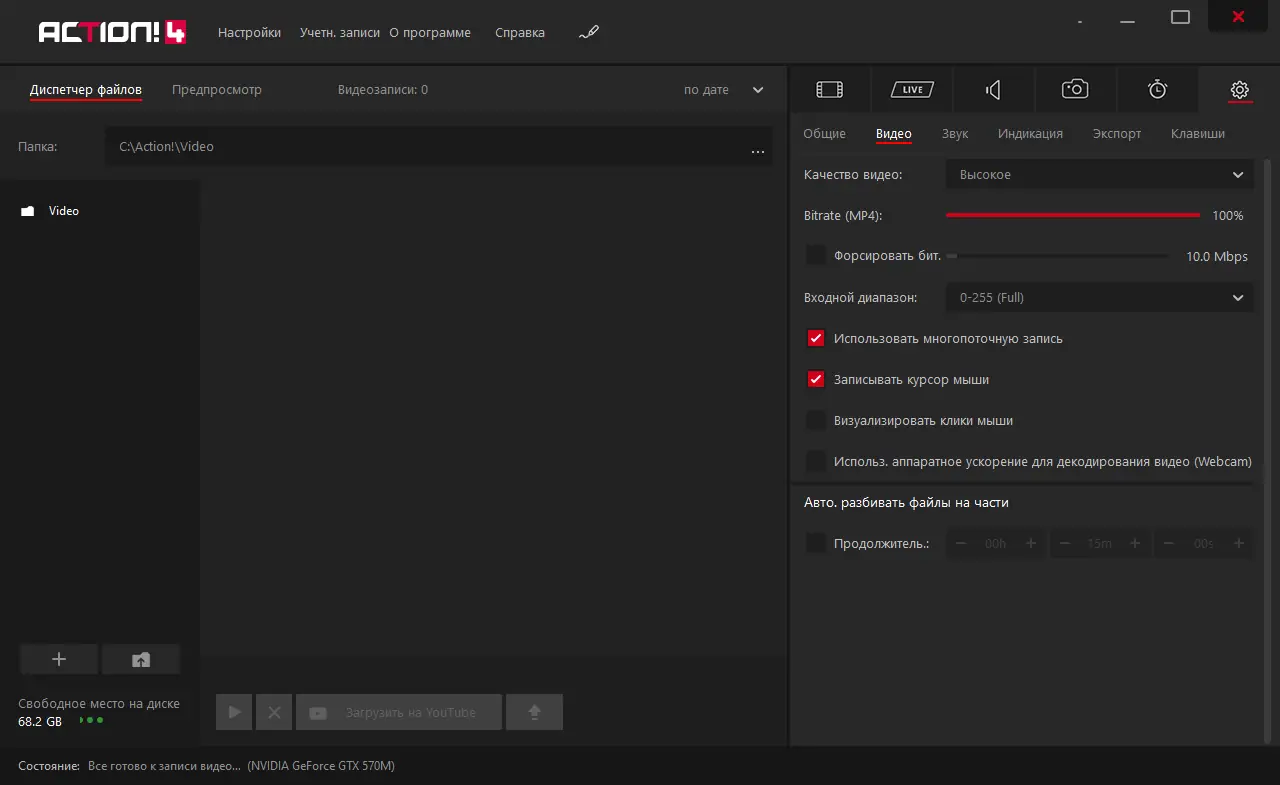Open the LIVE streaming mode icon

click(x=912, y=90)
